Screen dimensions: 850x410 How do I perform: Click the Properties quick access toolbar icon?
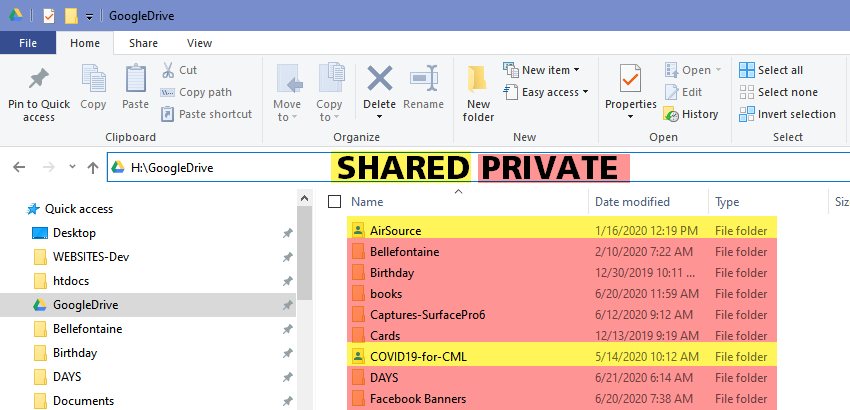click(49, 16)
